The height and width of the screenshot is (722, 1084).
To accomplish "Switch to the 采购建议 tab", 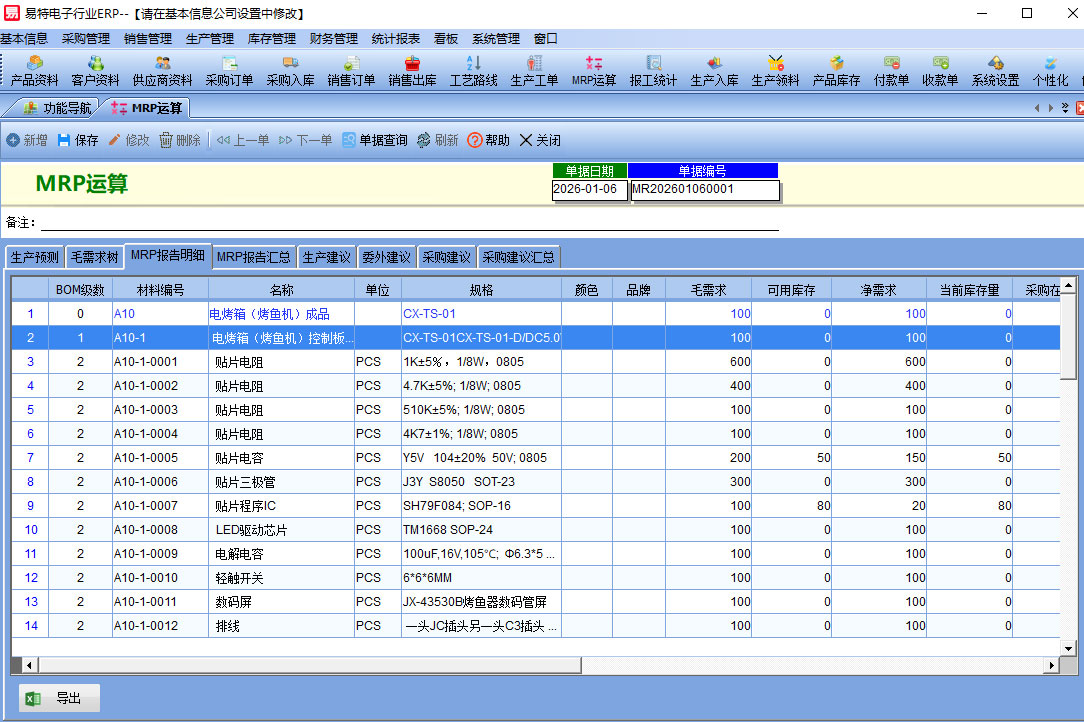I will pos(446,257).
